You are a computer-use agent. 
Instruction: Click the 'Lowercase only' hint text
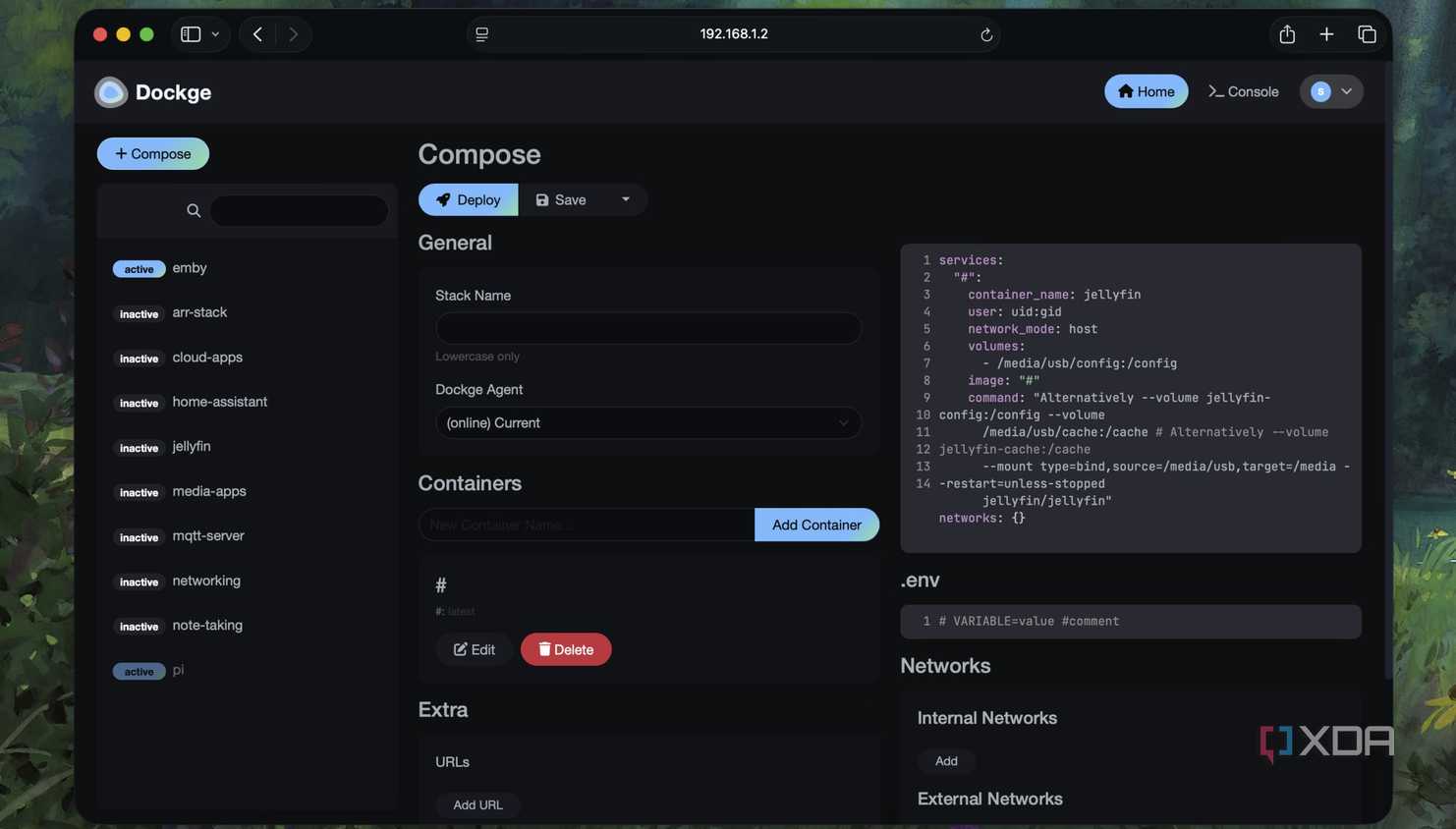477,357
